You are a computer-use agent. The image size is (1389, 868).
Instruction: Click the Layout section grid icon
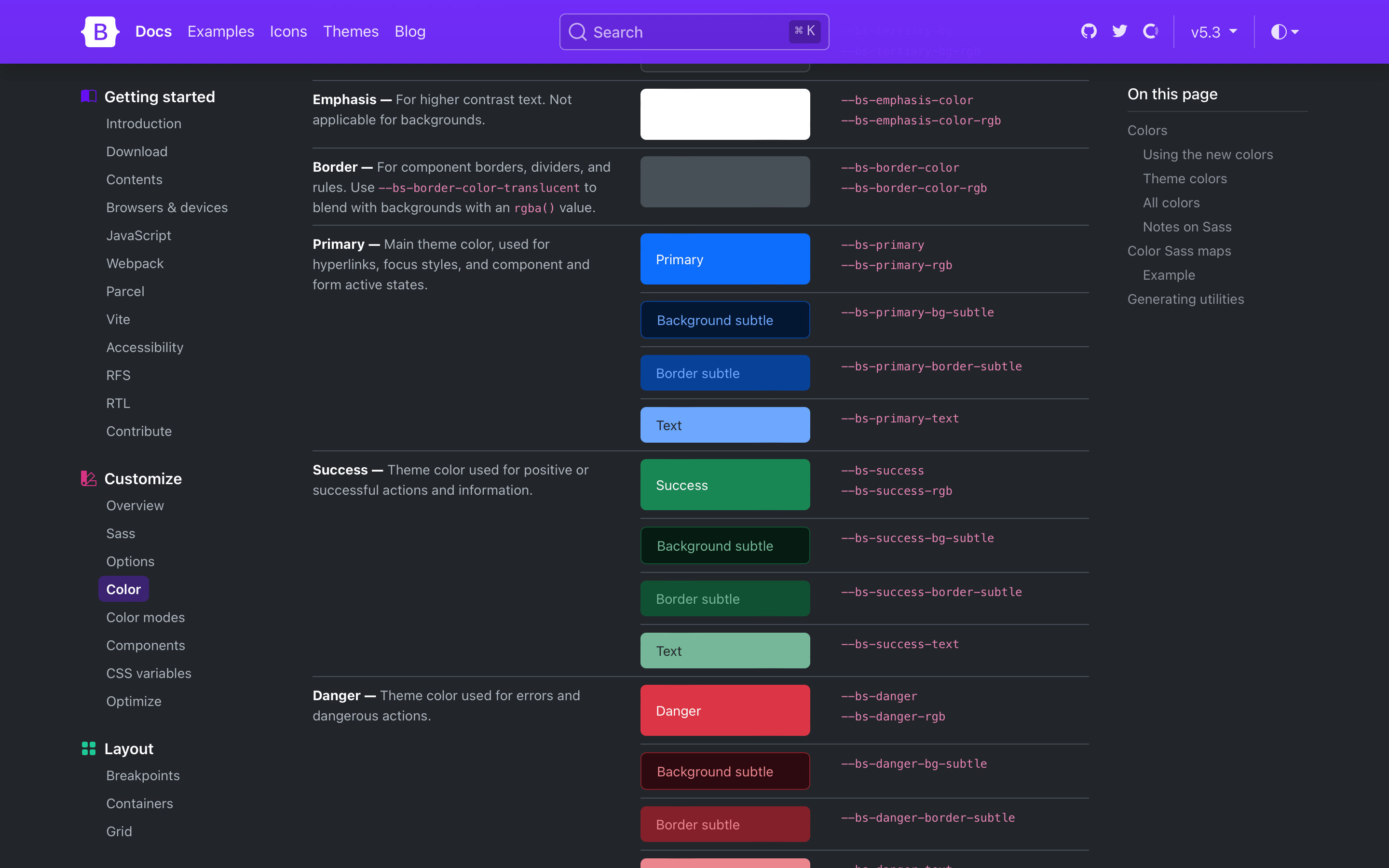[88, 748]
